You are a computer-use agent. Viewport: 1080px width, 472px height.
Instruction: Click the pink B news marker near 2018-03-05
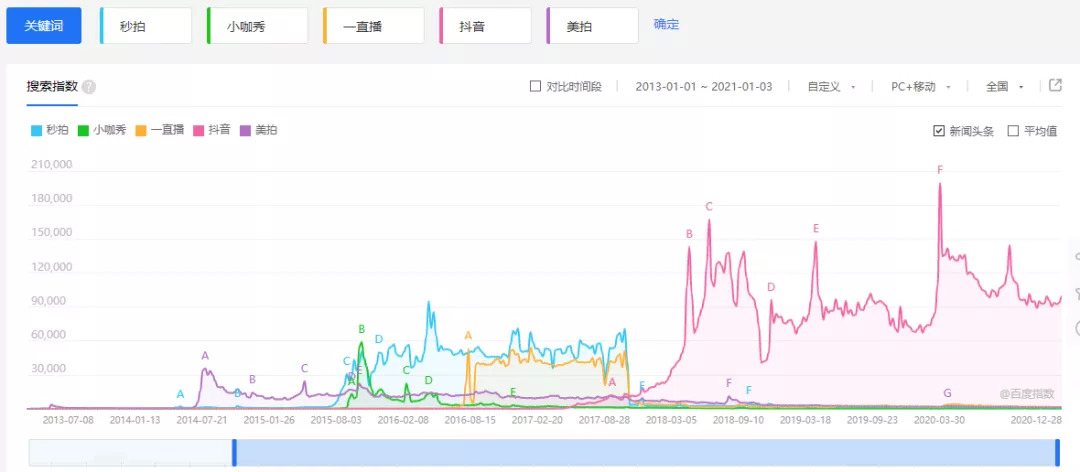coord(689,234)
